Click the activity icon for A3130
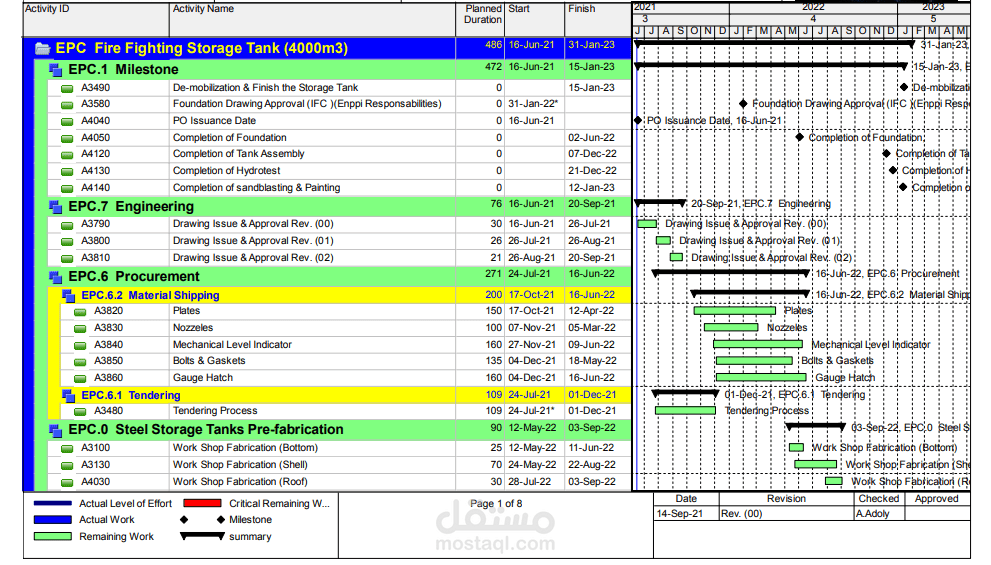 click(x=67, y=466)
